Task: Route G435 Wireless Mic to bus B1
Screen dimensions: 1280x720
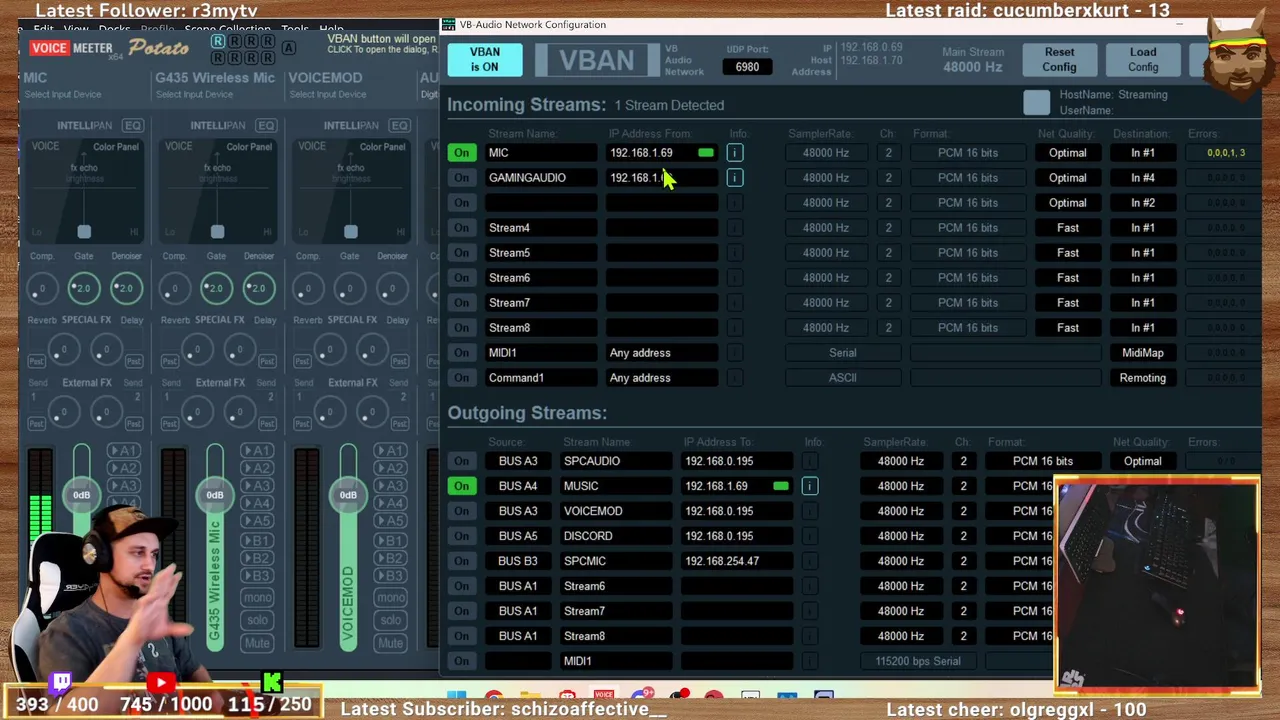Action: click(257, 541)
